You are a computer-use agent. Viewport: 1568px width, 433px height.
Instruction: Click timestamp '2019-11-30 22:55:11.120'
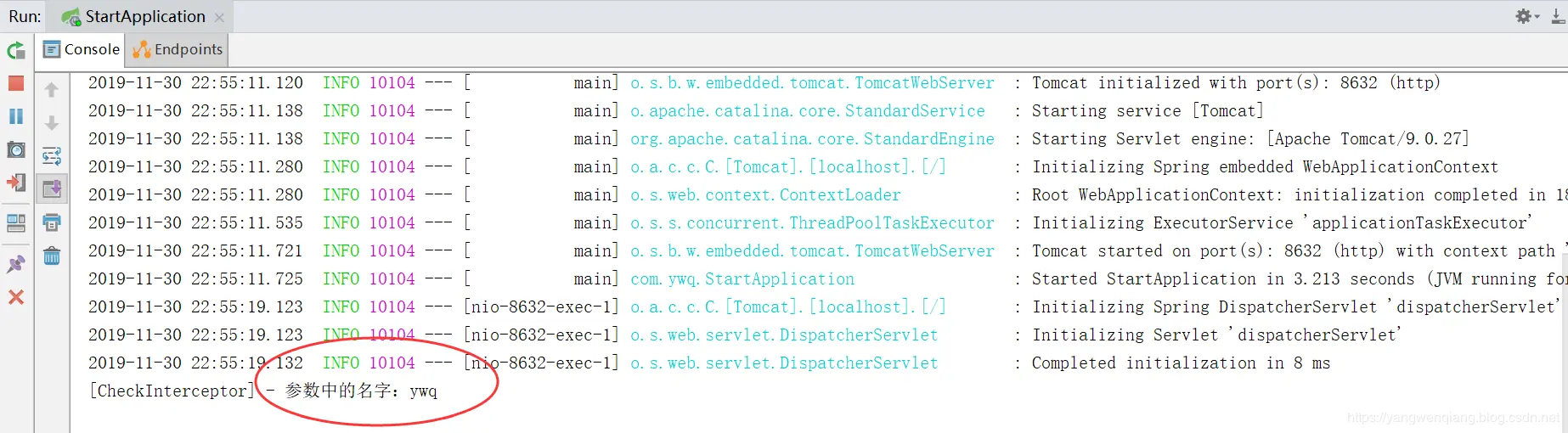pos(195,82)
